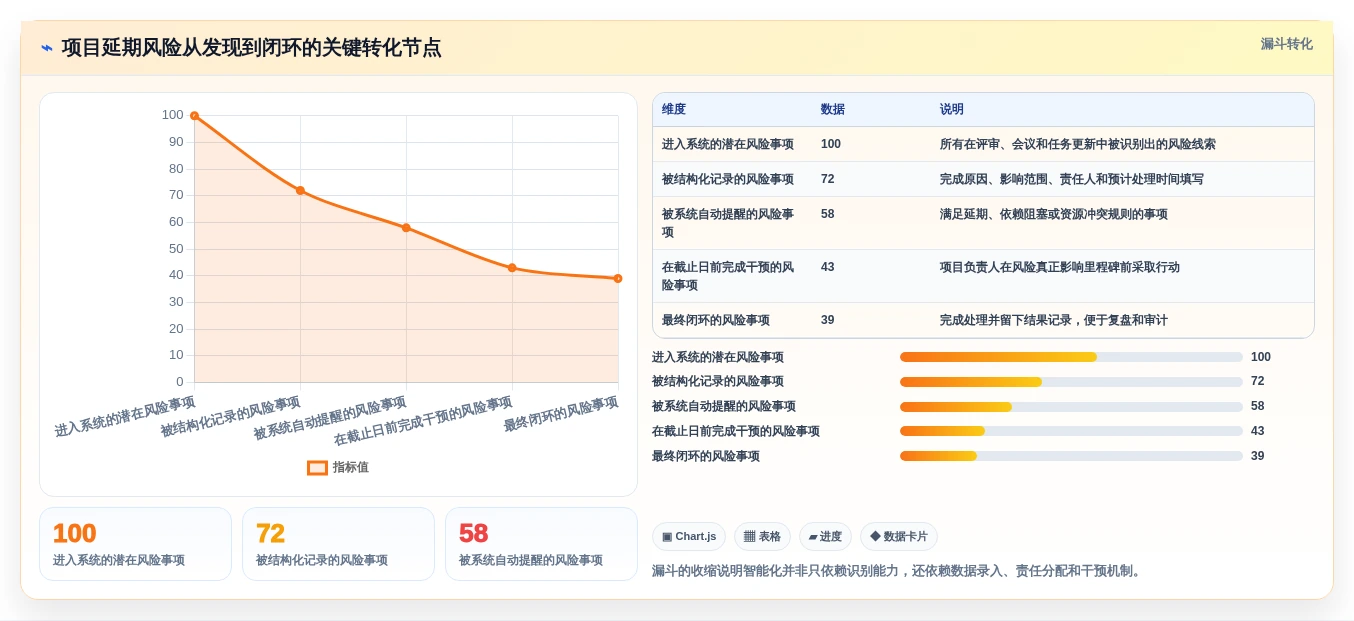Click table cell 最终闭环的风险事项

[x=716, y=320]
